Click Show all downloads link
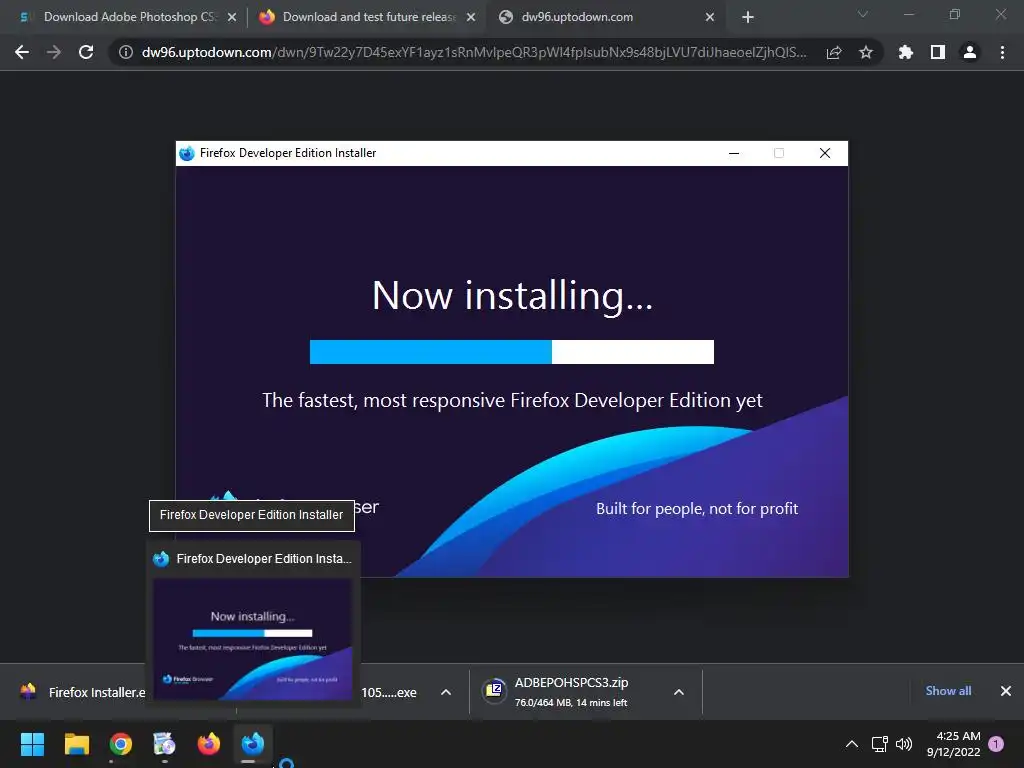1024x768 pixels. pos(948,691)
